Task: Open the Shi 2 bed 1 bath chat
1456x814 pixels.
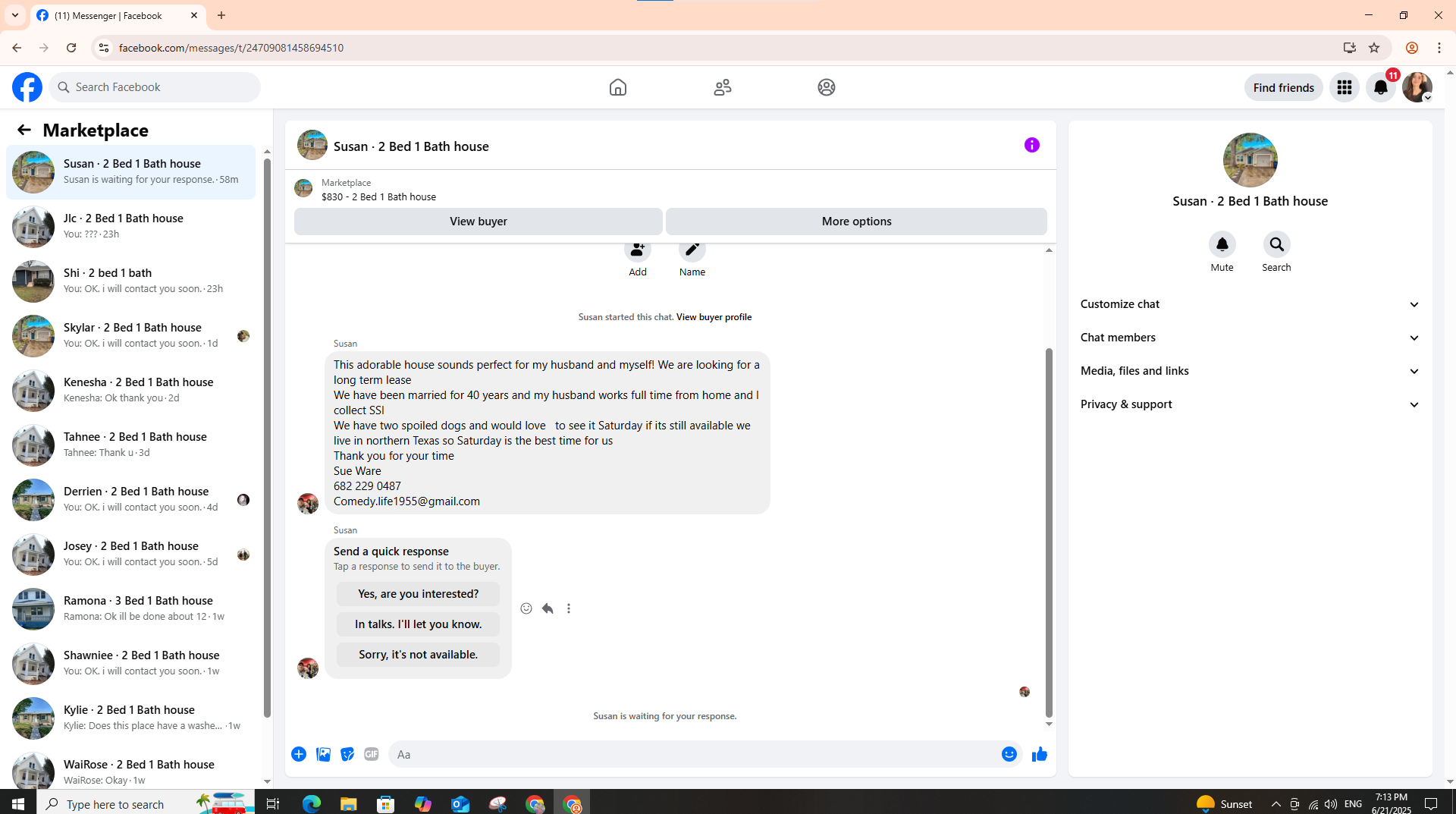Action: point(130,281)
